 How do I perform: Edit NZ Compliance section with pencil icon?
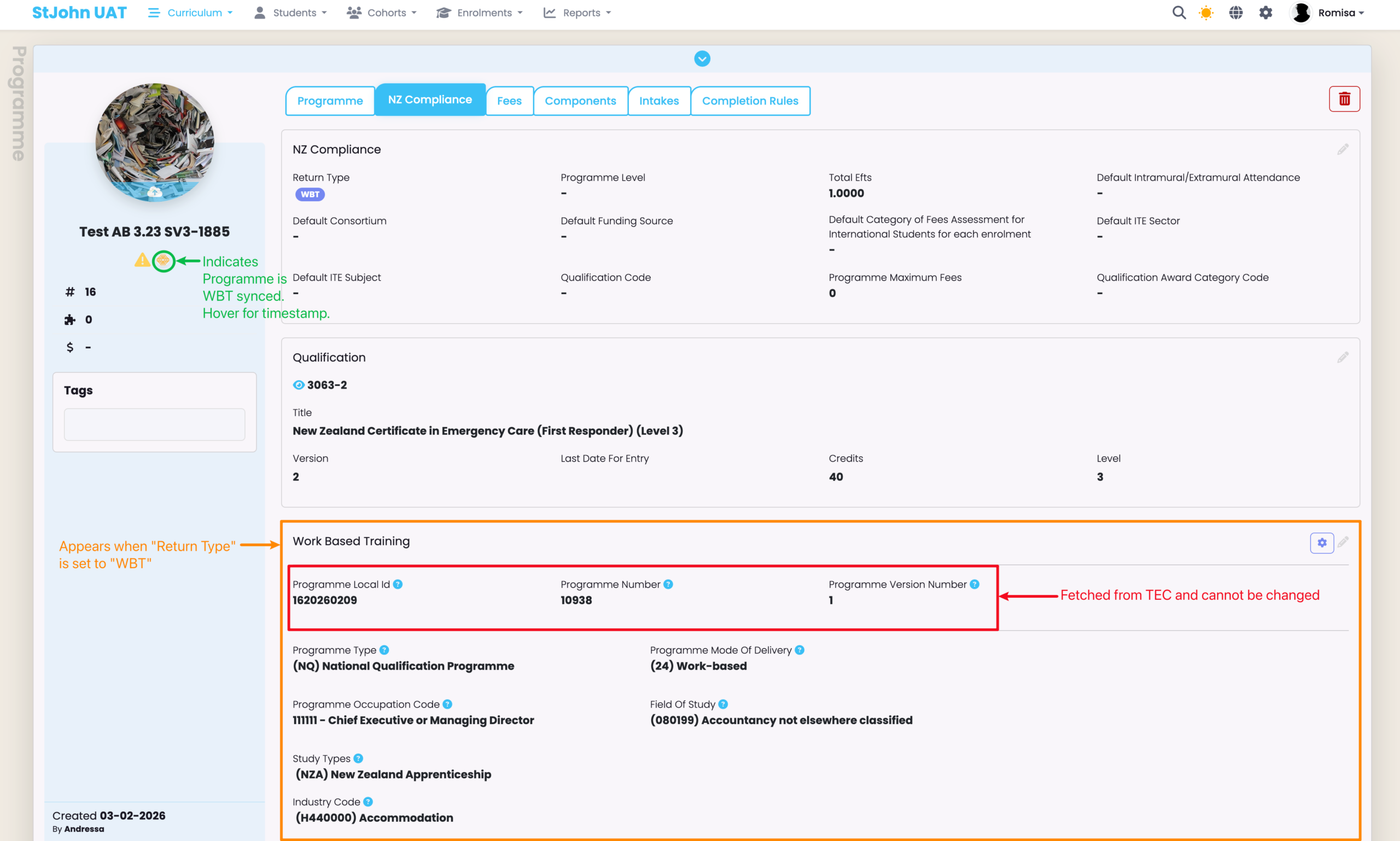pos(1343,149)
